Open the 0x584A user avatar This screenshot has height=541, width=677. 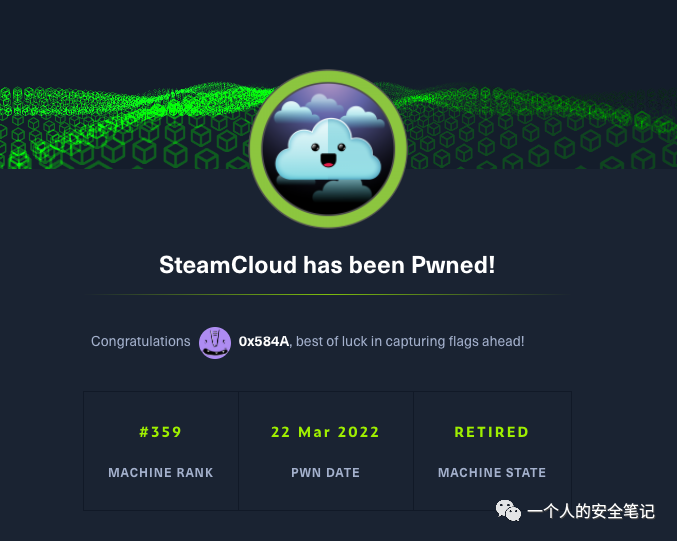215,342
